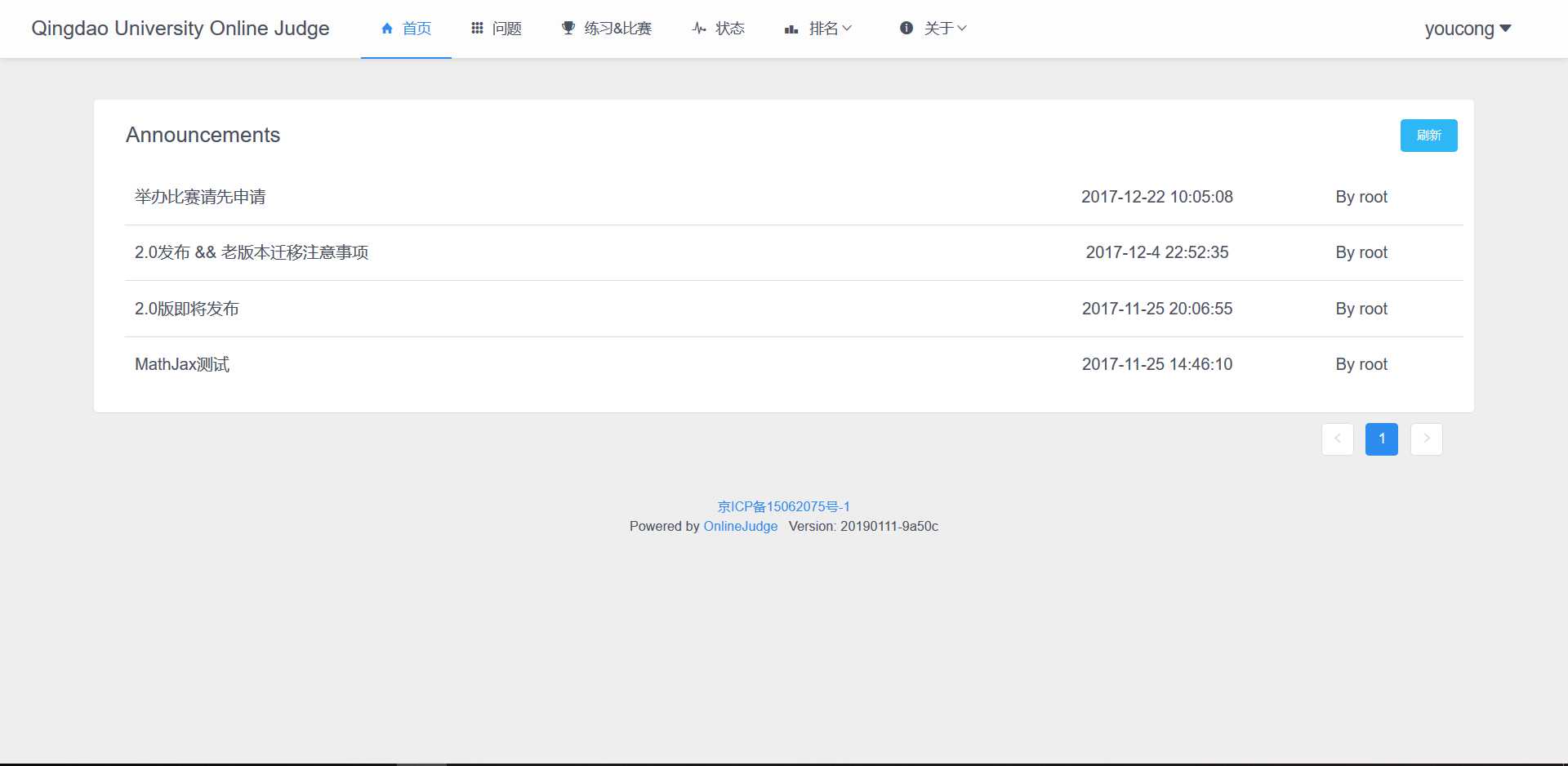The image size is (1568, 766).
Task: Click the trophy icon beside 练习&比赛
Action: [x=568, y=29]
